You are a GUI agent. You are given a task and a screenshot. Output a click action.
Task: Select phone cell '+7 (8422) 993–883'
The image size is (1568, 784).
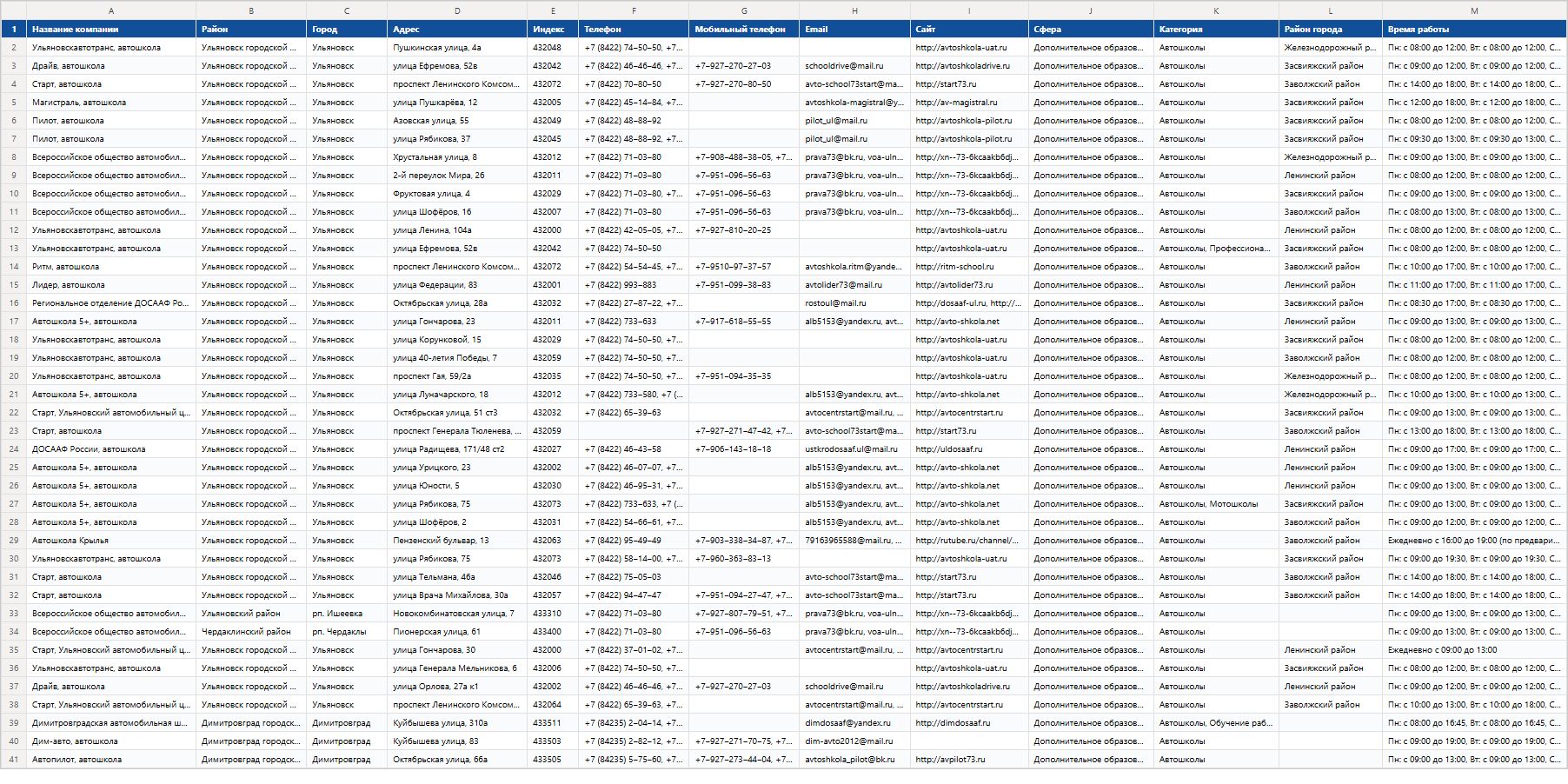[x=634, y=285]
